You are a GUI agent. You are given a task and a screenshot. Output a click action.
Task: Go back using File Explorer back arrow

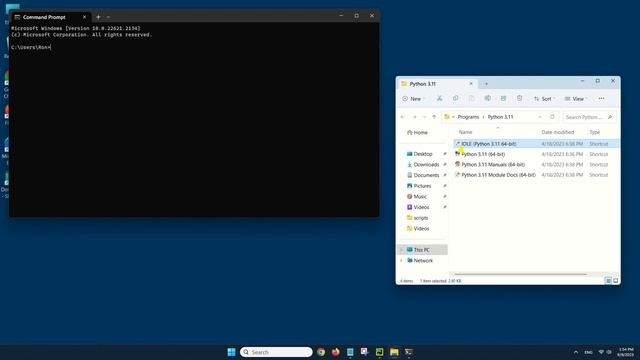click(x=402, y=117)
